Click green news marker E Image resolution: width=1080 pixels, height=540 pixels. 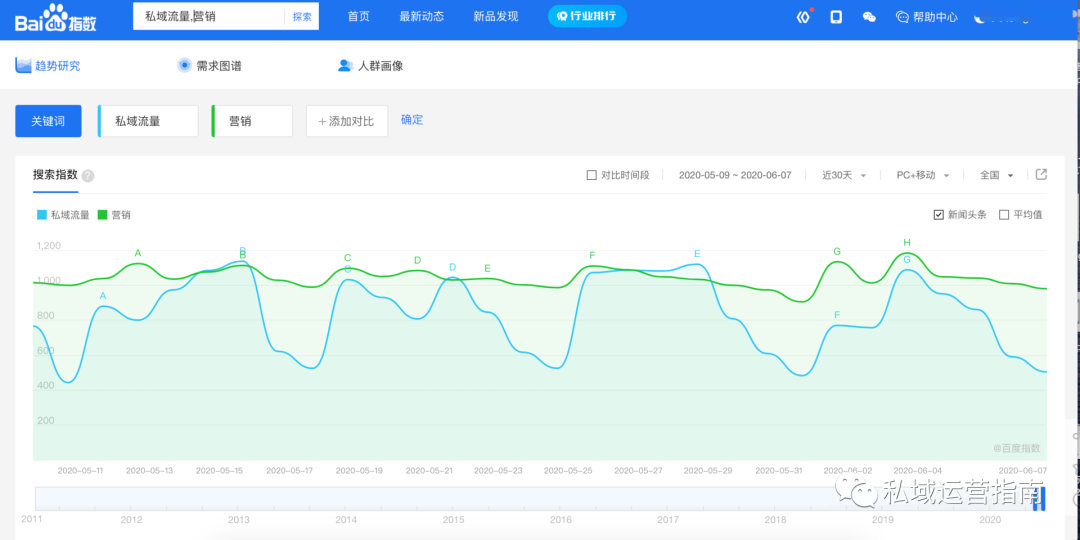click(488, 269)
